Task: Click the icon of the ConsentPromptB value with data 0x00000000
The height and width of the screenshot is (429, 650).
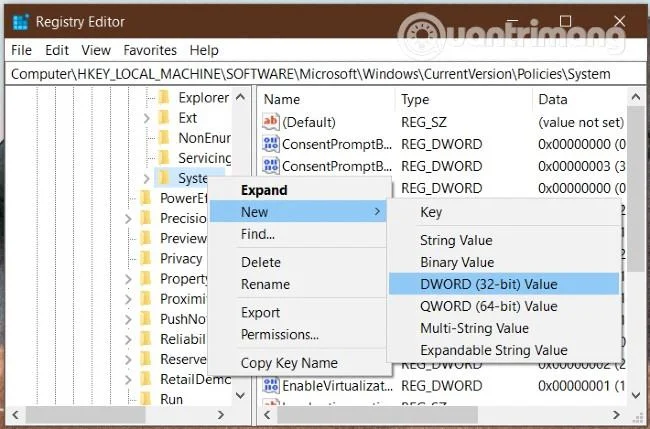Action: click(x=271, y=144)
